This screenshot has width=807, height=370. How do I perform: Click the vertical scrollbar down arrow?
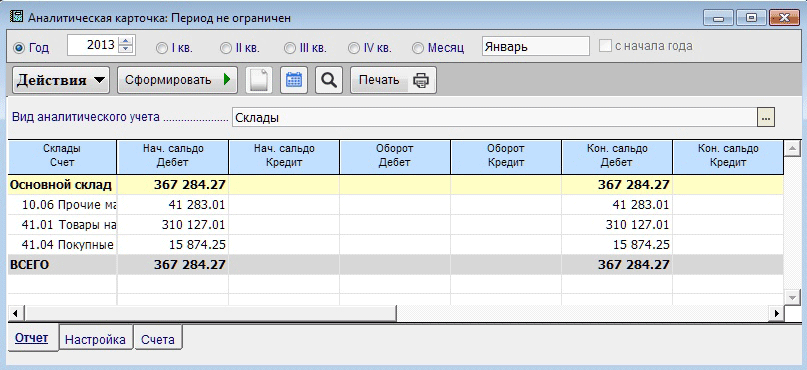tap(792, 297)
